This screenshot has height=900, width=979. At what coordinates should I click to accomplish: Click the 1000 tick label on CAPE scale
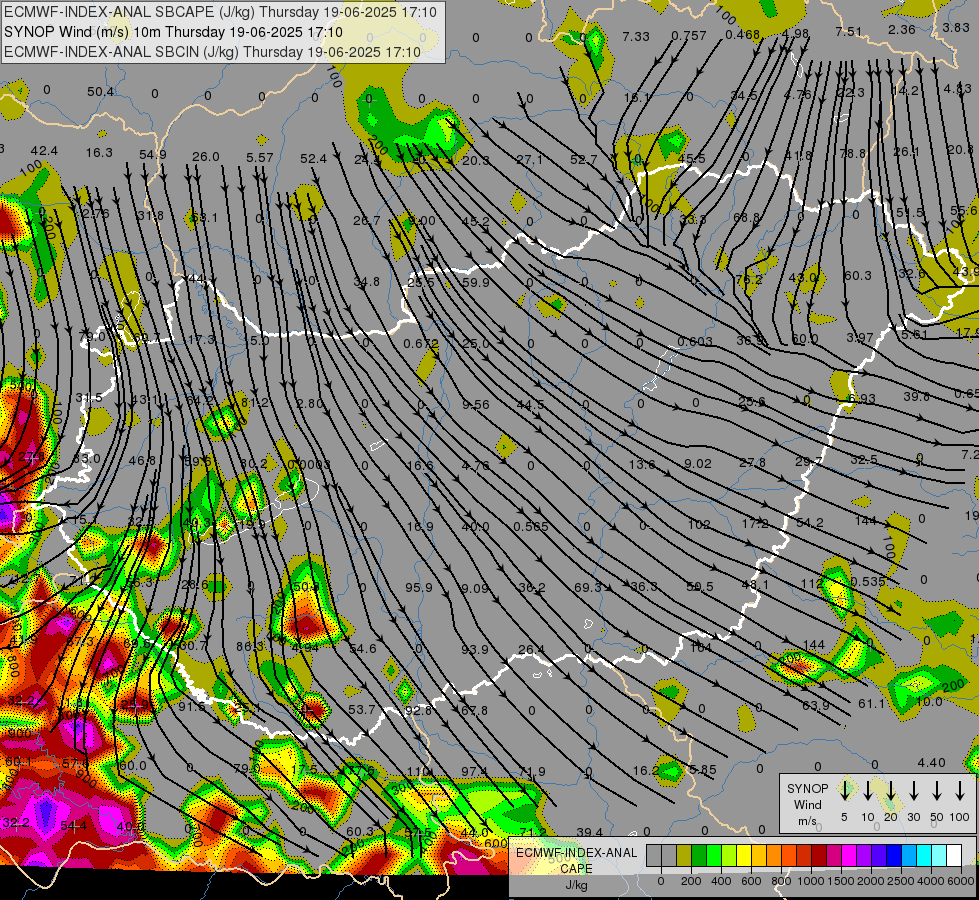coord(811,881)
